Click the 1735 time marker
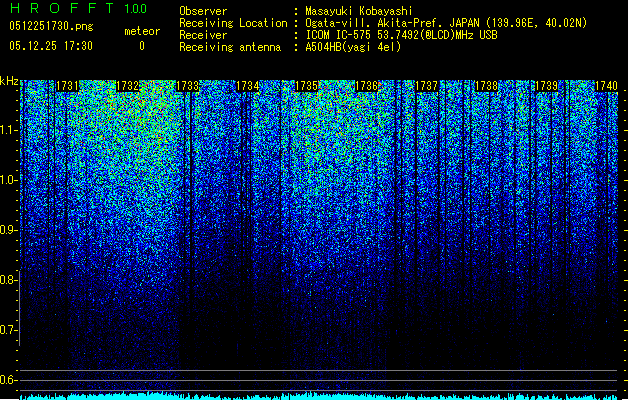This screenshot has height=400, width=629. pos(307,86)
